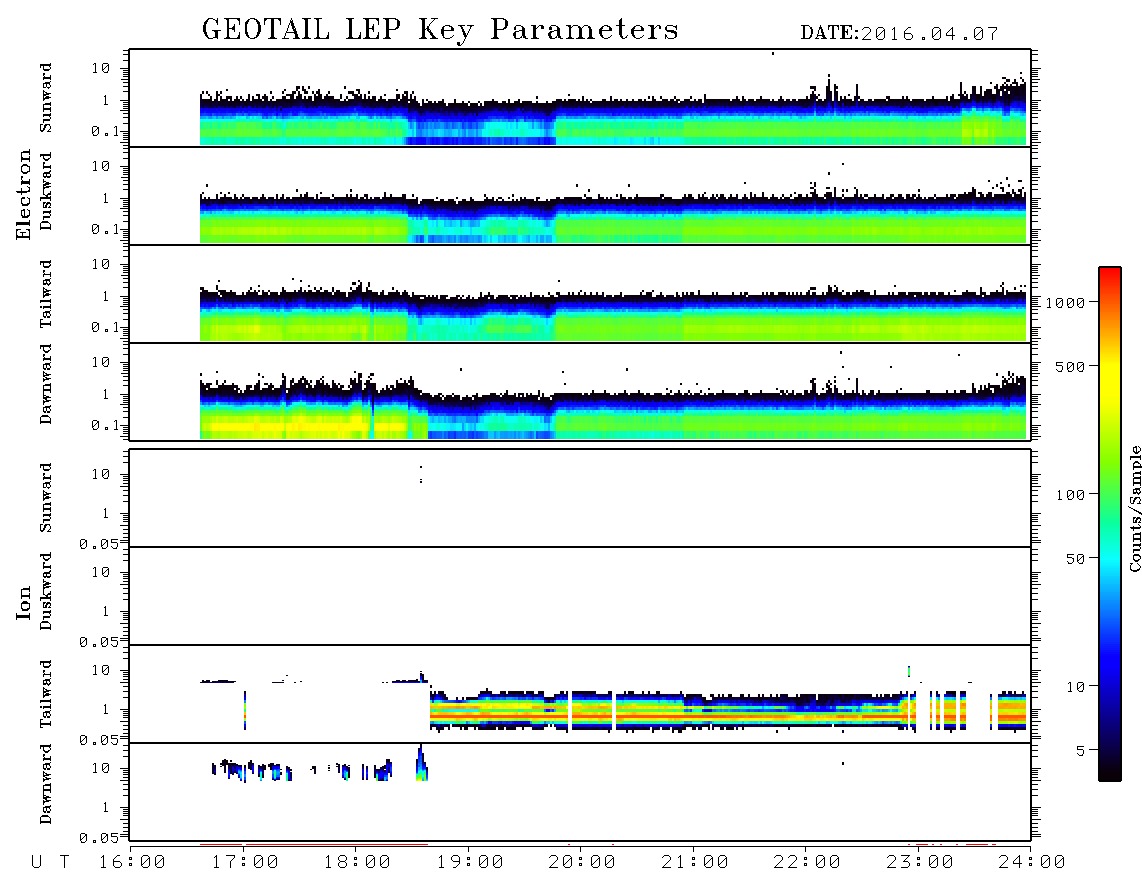
Task: Click the red top of the colorbar
Action: coord(1110,275)
